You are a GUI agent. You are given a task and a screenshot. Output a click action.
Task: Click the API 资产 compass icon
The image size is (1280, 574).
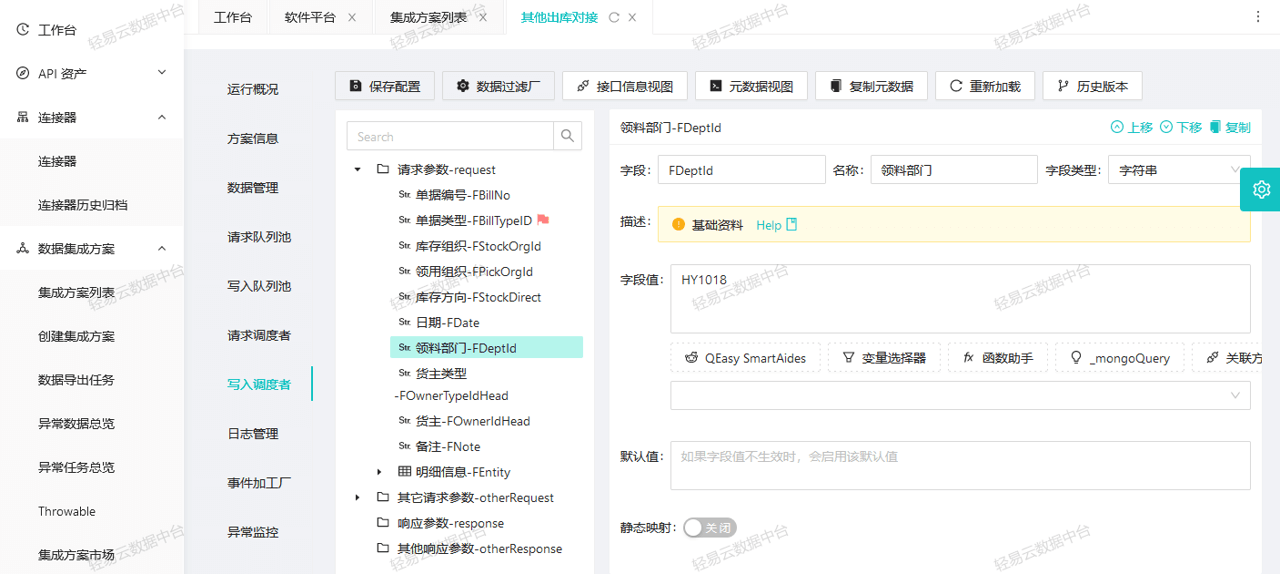click(22, 73)
